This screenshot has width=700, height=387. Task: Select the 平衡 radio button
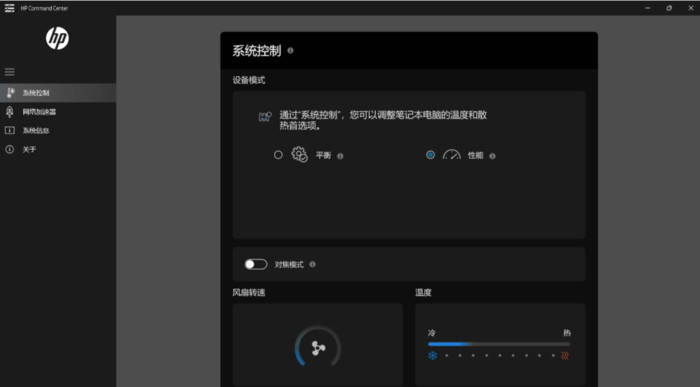pyautogui.click(x=278, y=155)
